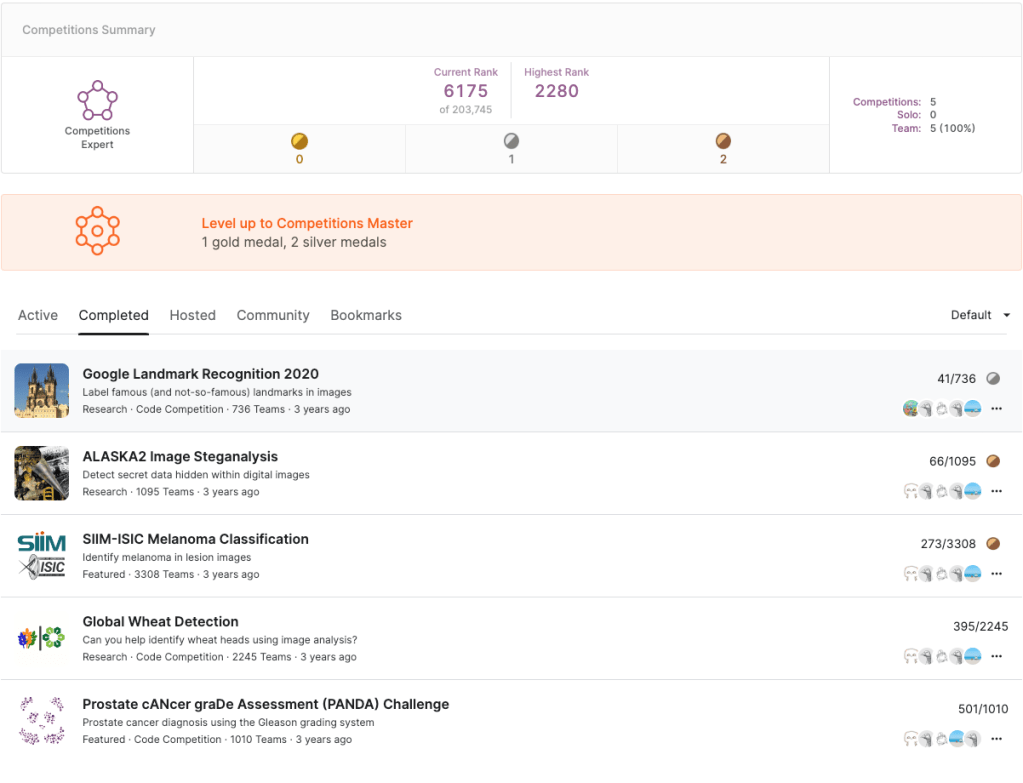Select the Bookmarks tab
Image resolution: width=1023 pixels, height=783 pixels.
point(366,315)
